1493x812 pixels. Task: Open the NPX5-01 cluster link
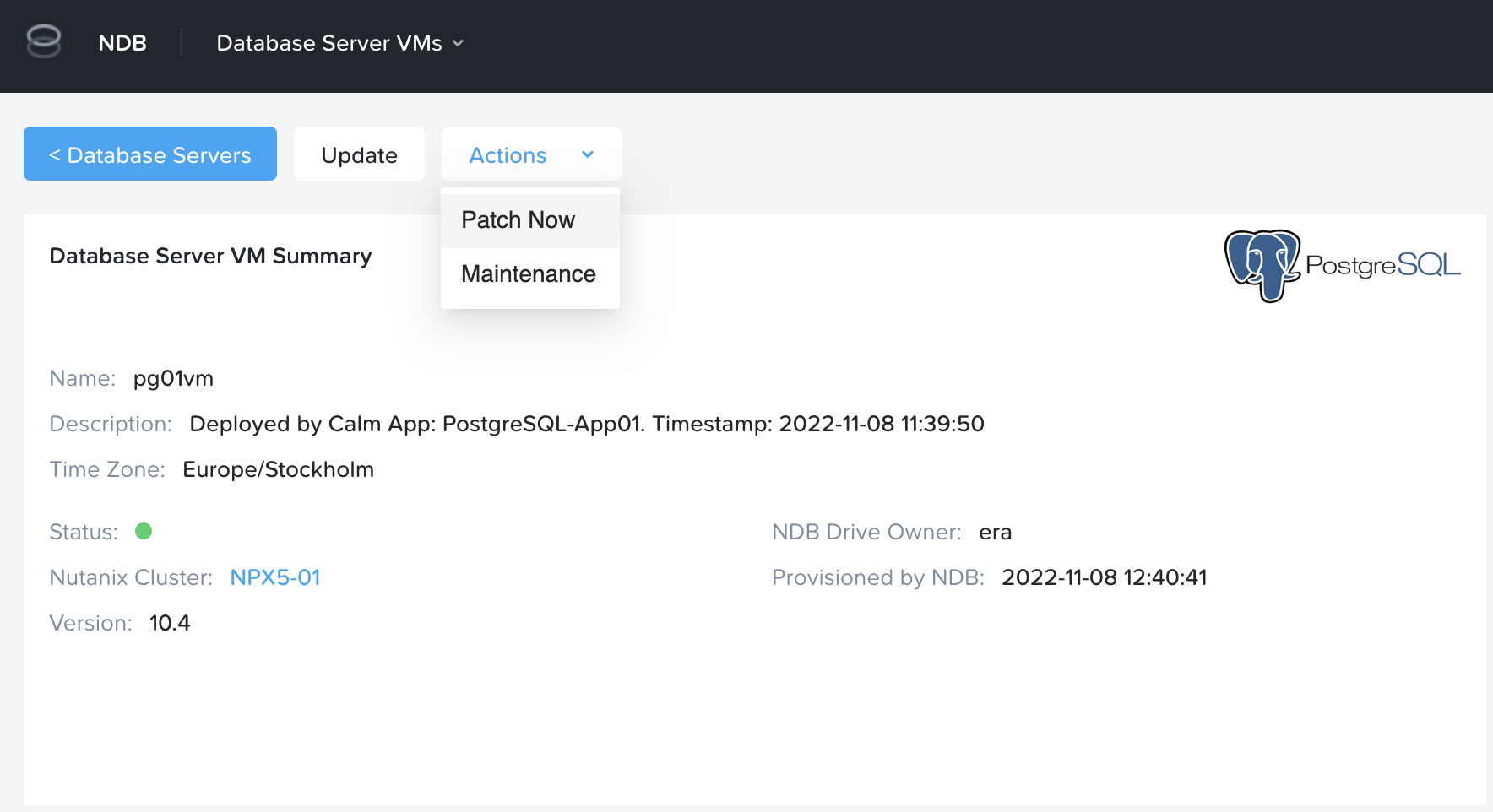pyautogui.click(x=275, y=577)
